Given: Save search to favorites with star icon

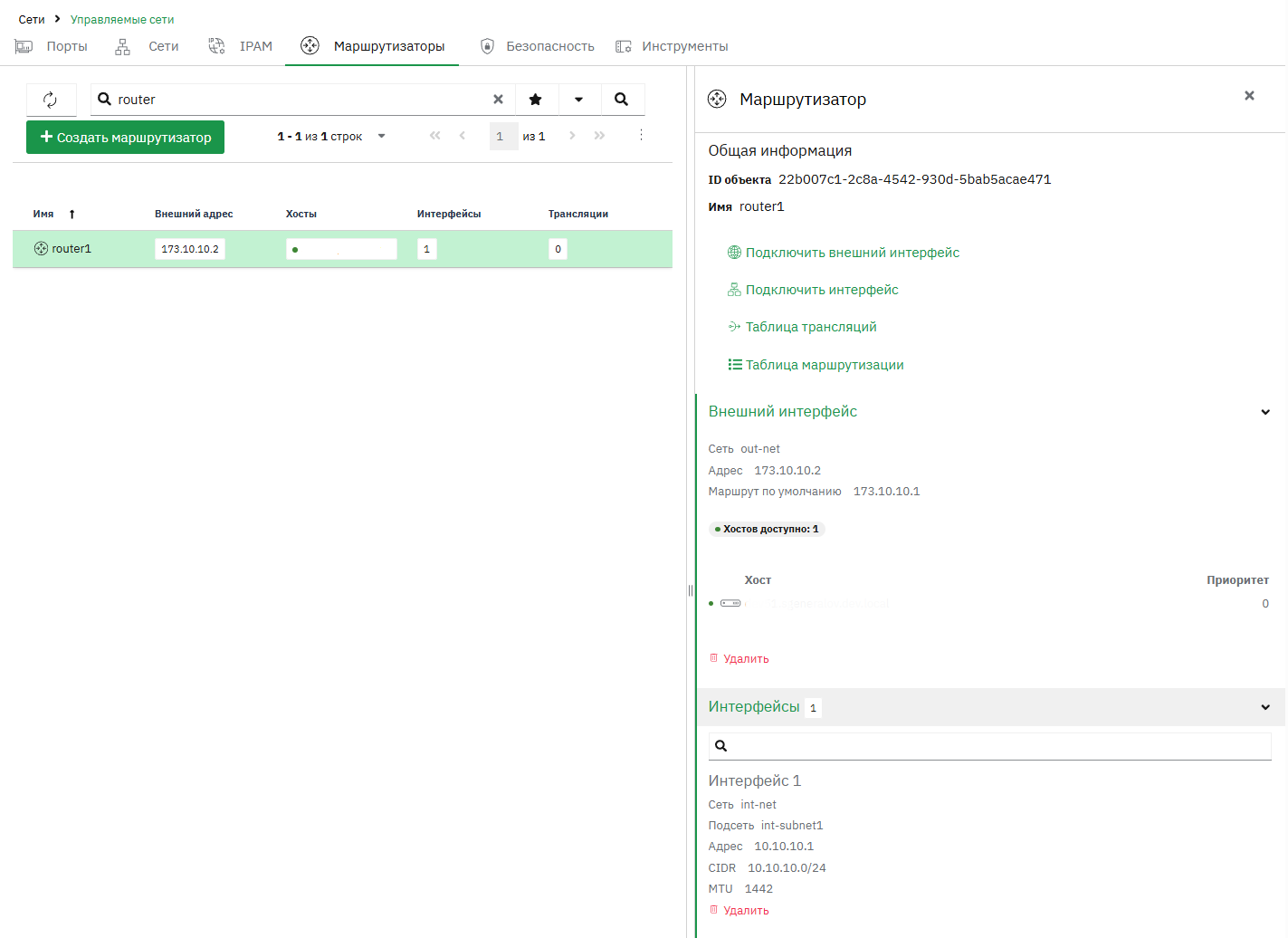Looking at the screenshot, I should pos(536,100).
